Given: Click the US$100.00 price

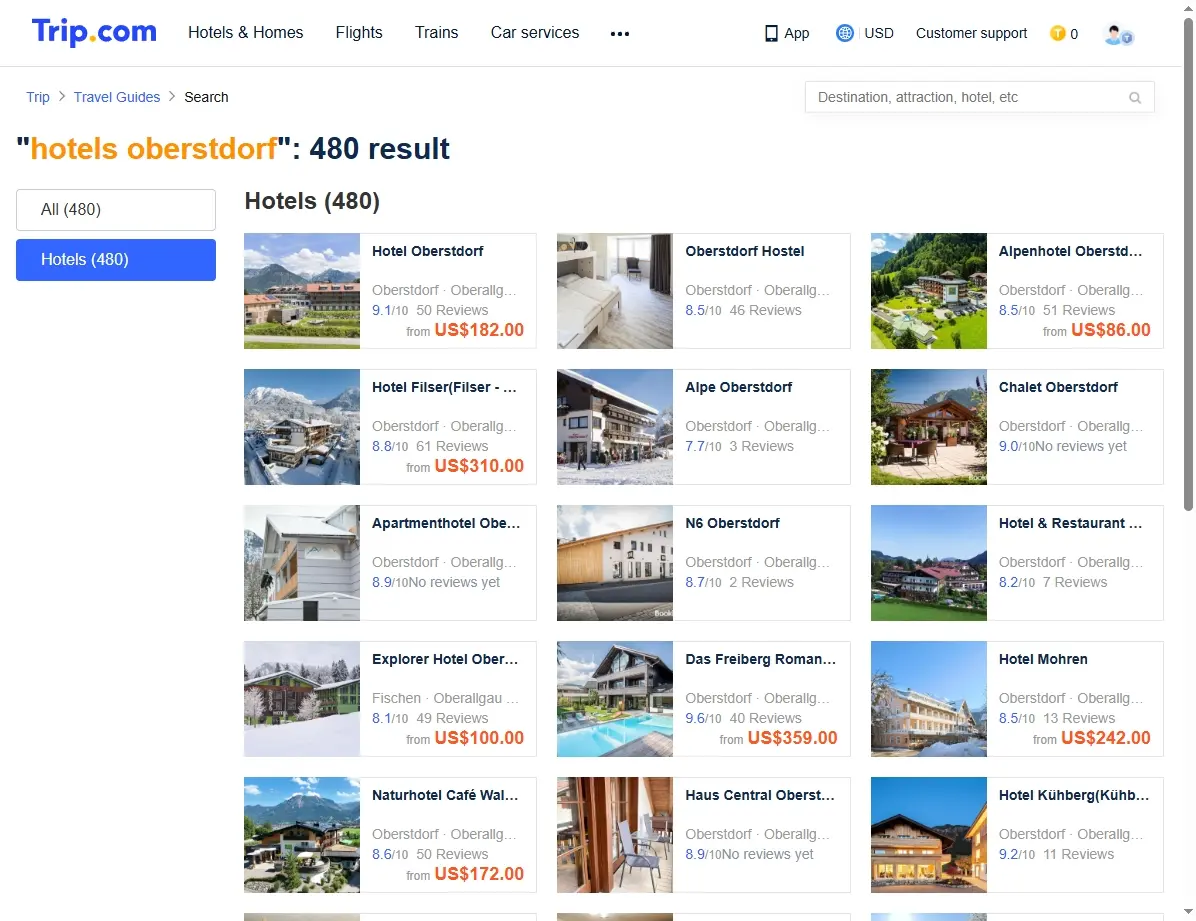Looking at the screenshot, I should point(479,737).
